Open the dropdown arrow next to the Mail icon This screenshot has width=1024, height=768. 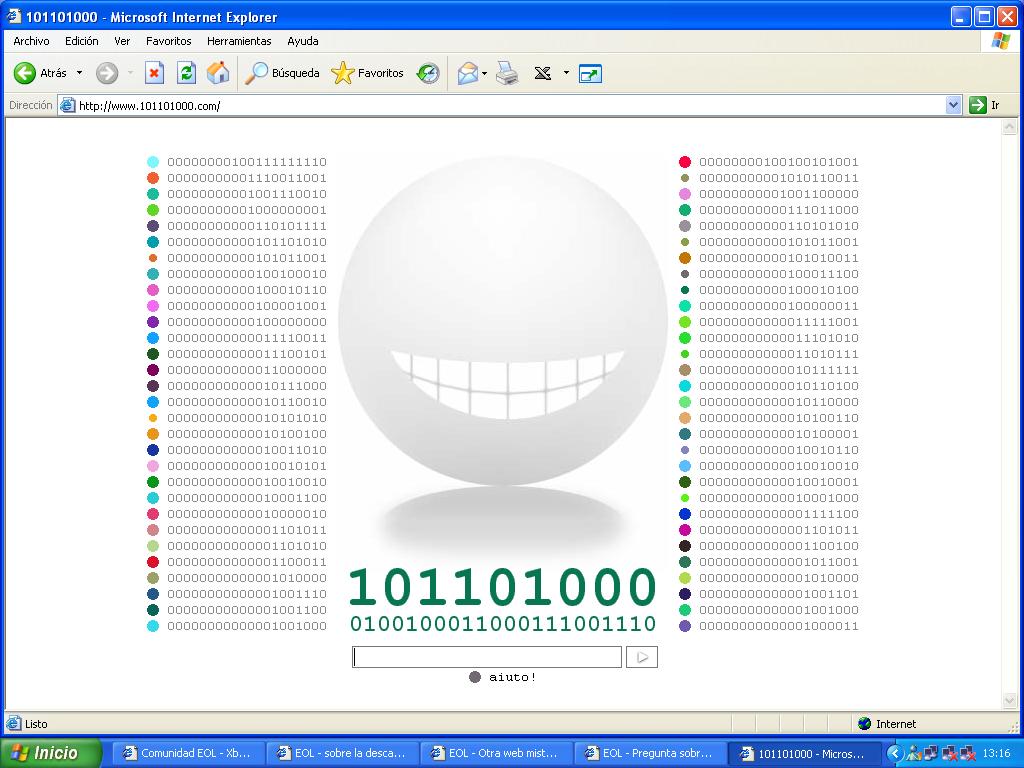tap(485, 73)
